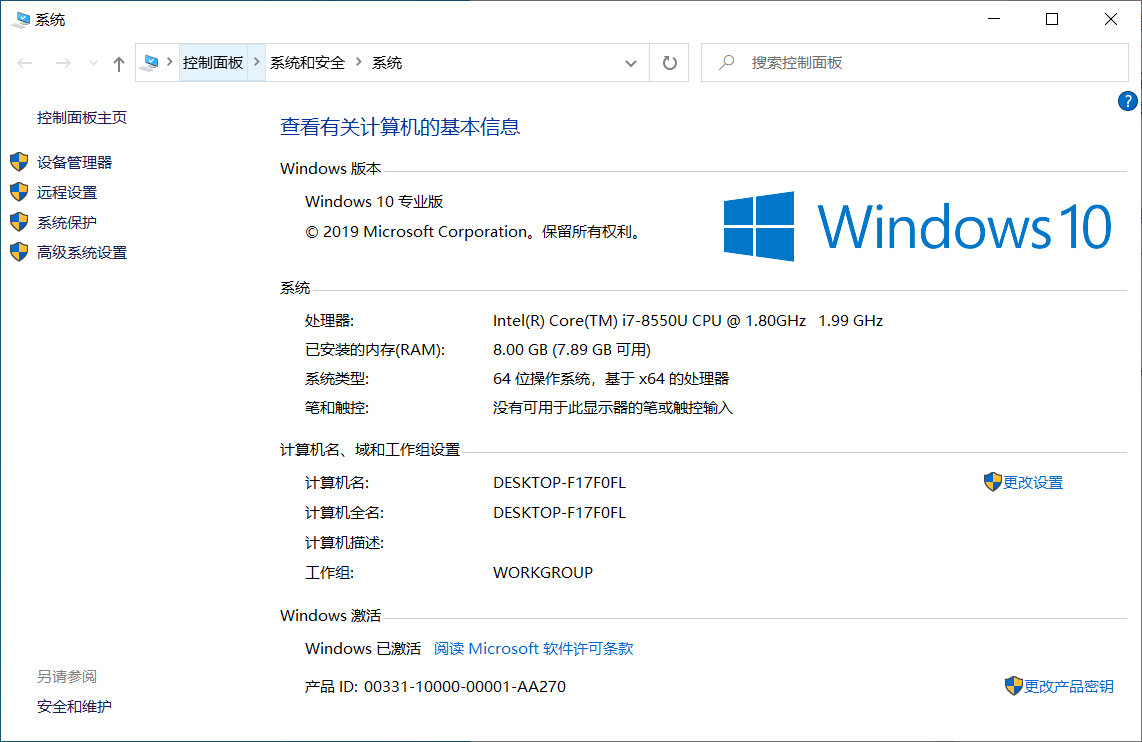Go up one level with Up arrow
This screenshot has width=1142, height=742.
(x=119, y=63)
